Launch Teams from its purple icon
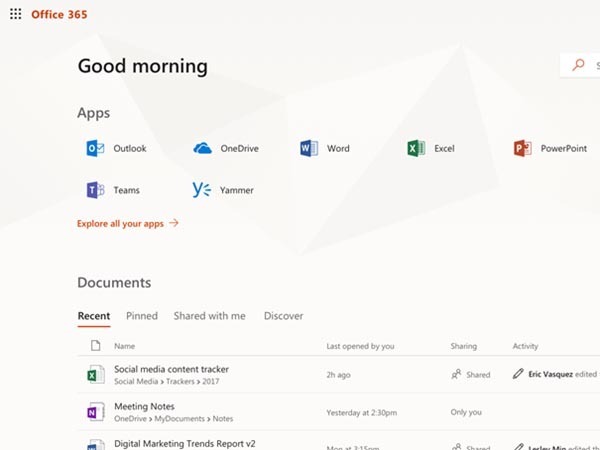The image size is (600, 450). [x=95, y=190]
